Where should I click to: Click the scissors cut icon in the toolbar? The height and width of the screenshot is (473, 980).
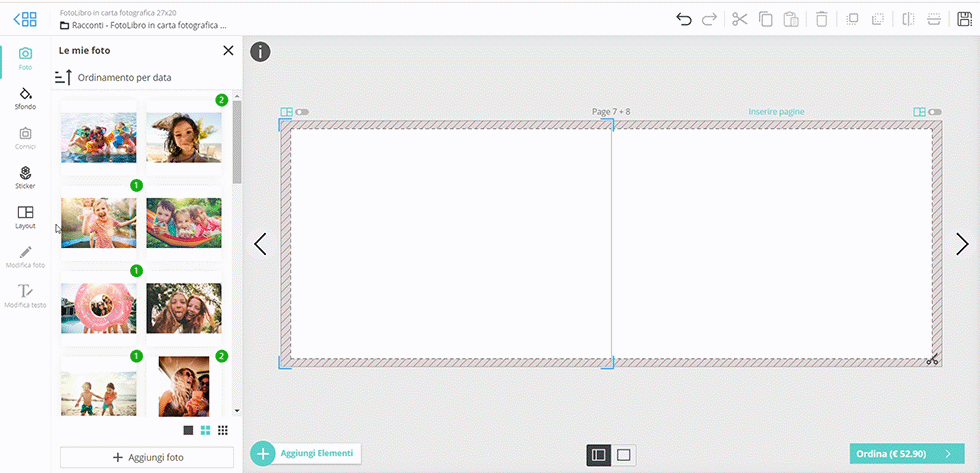(x=739, y=19)
